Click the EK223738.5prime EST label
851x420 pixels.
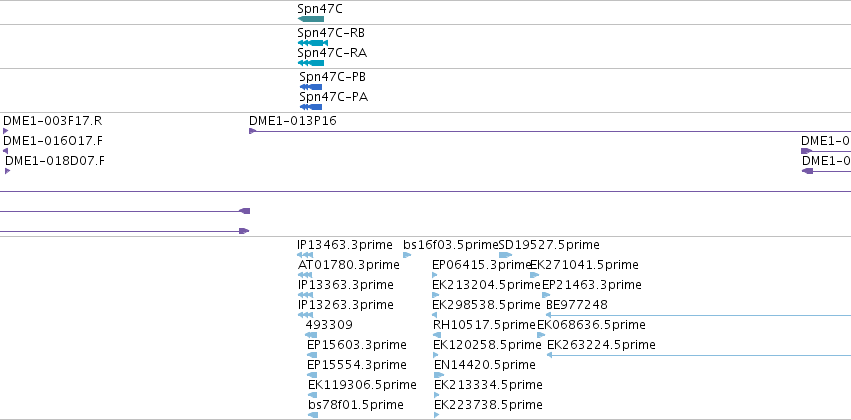488,405
